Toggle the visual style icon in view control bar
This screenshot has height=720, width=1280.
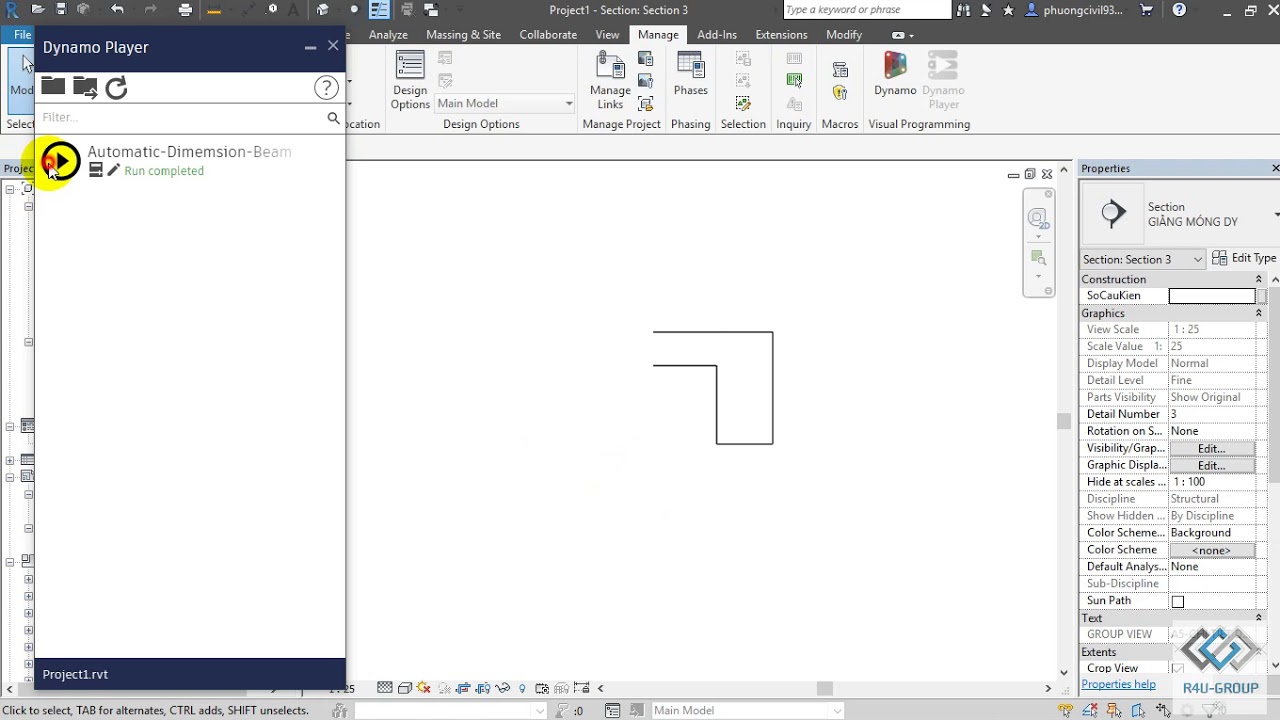405,688
